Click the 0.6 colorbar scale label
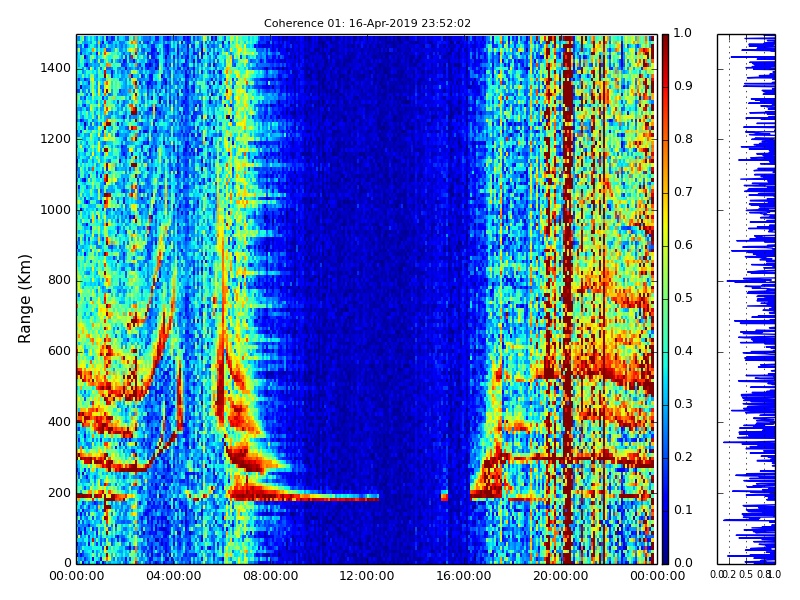Viewport: 800px width, 600px height. (x=683, y=245)
